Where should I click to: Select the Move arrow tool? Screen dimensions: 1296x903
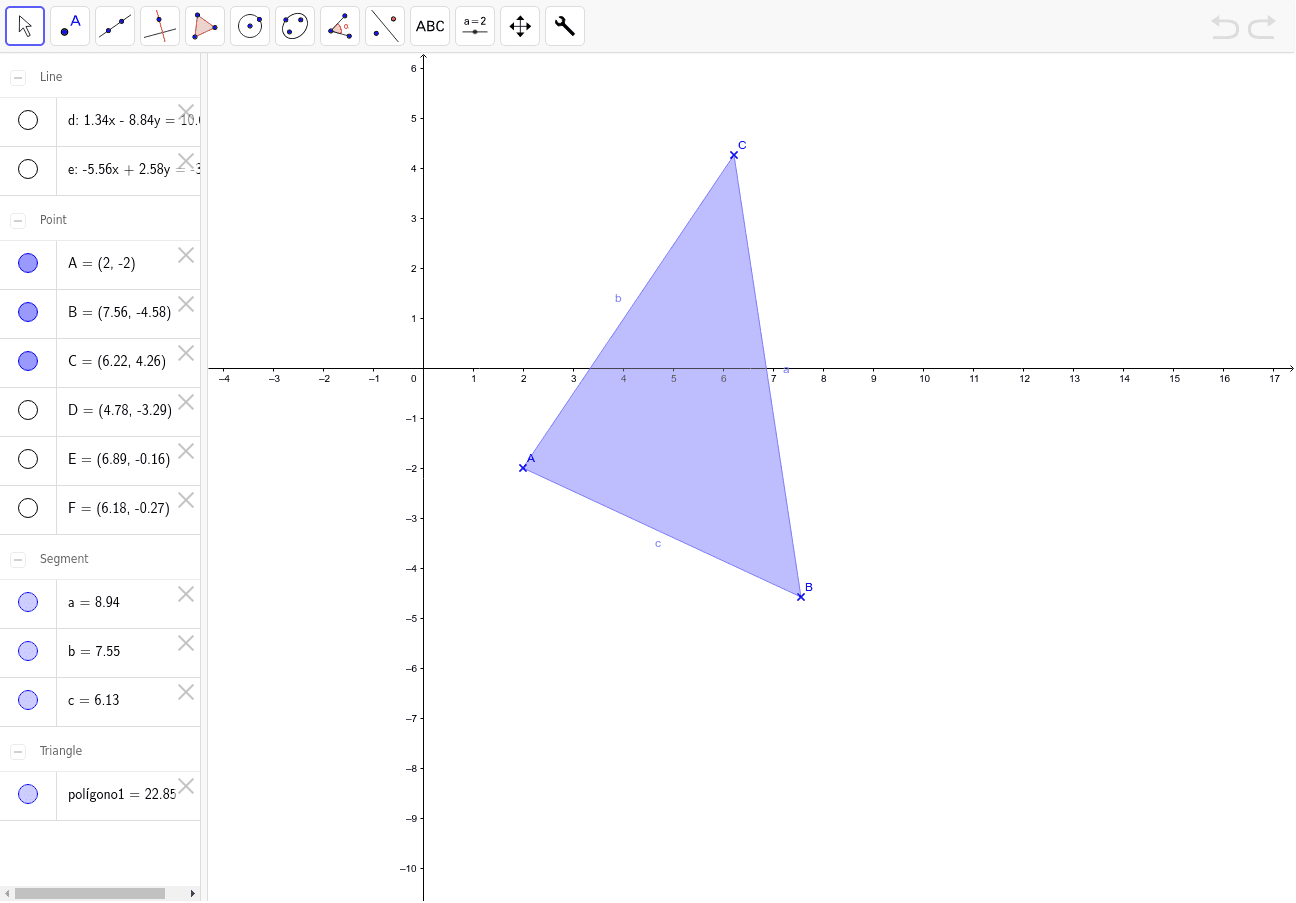(25, 26)
